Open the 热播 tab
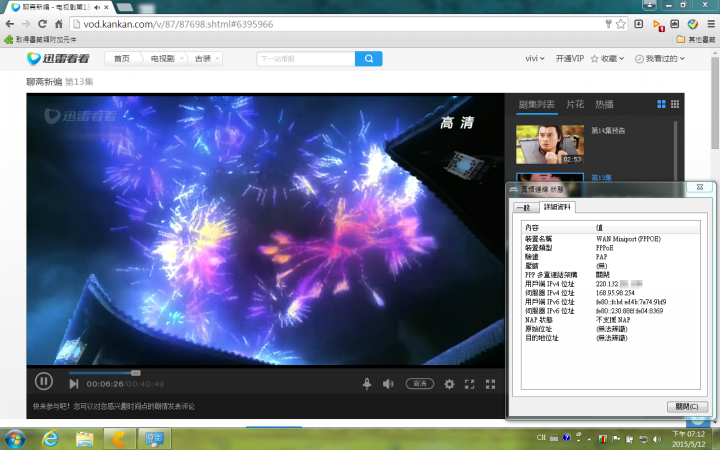This screenshot has width=720, height=450. pyautogui.click(x=604, y=104)
